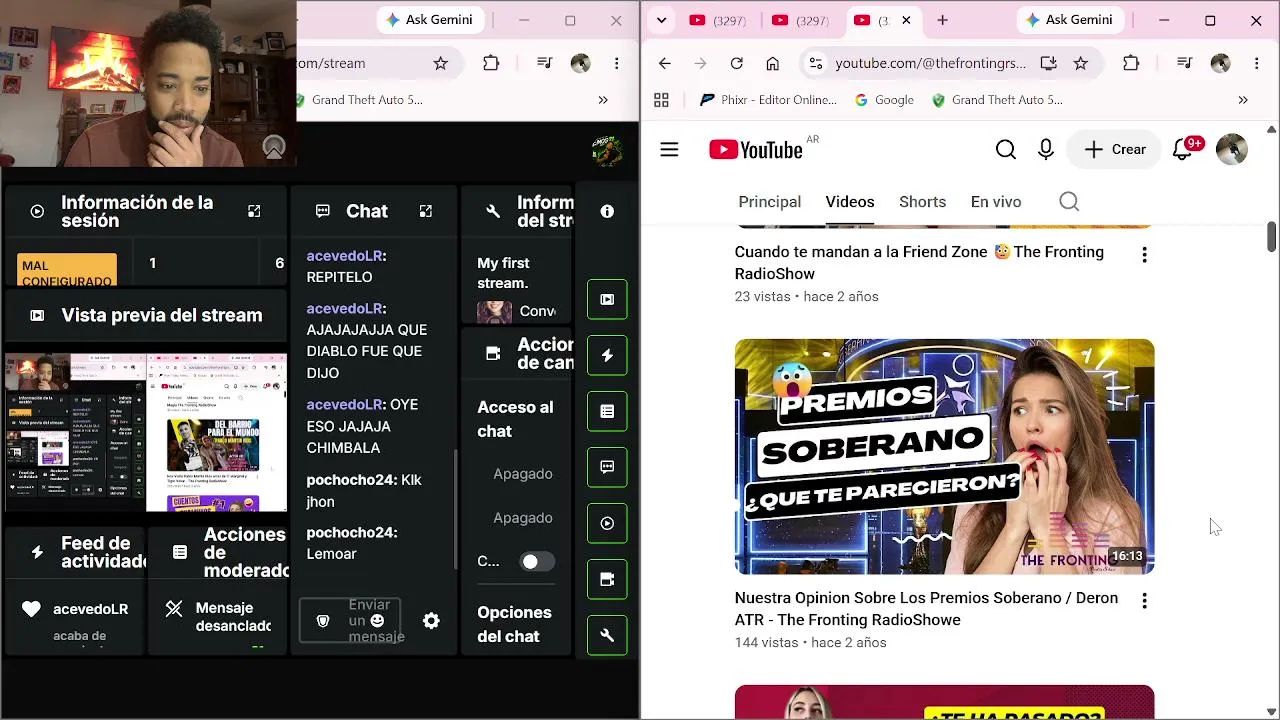Open YouTube notifications bell
The width and height of the screenshot is (1280, 720).
pos(1184,150)
